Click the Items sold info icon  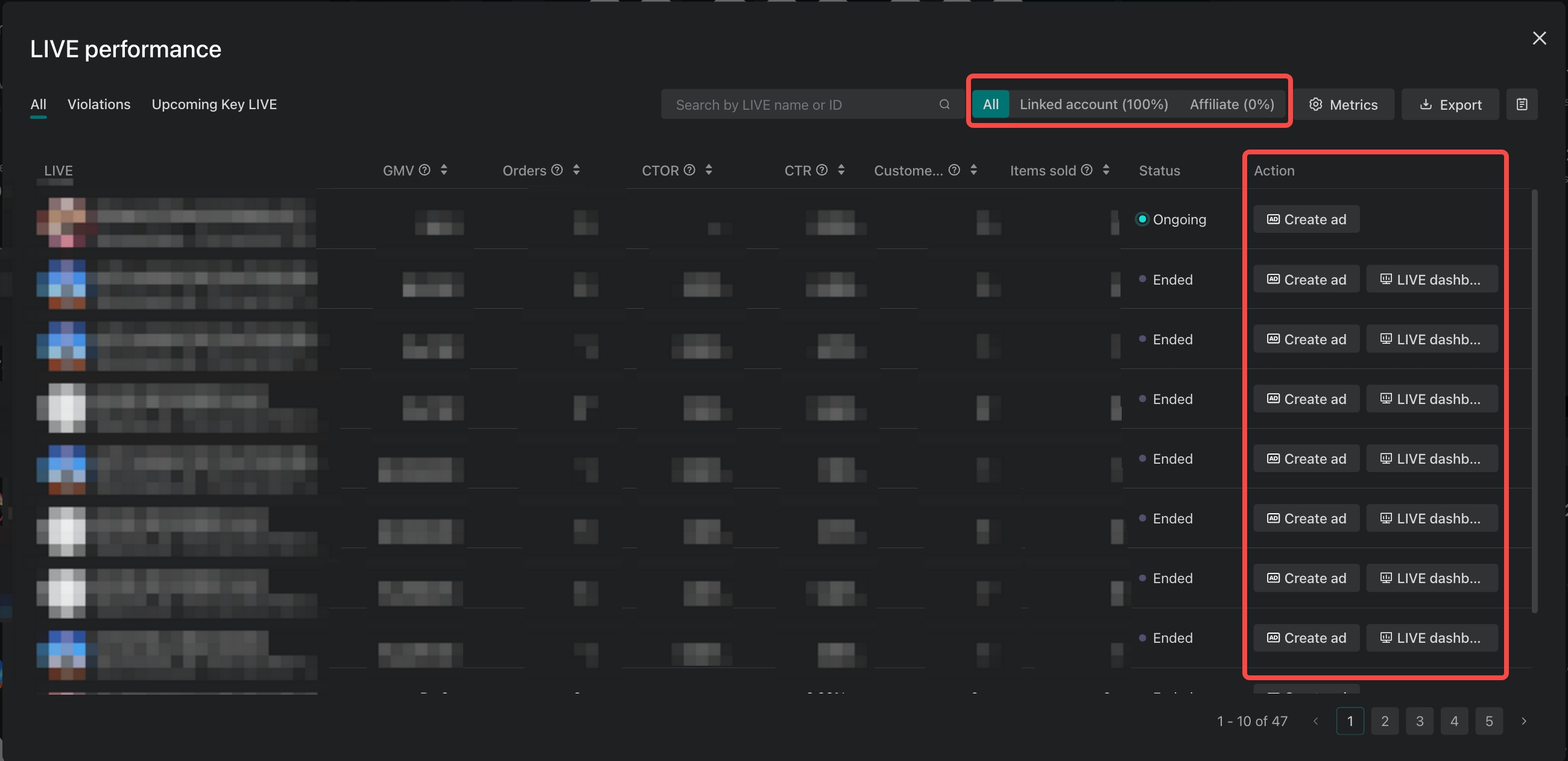1086,170
